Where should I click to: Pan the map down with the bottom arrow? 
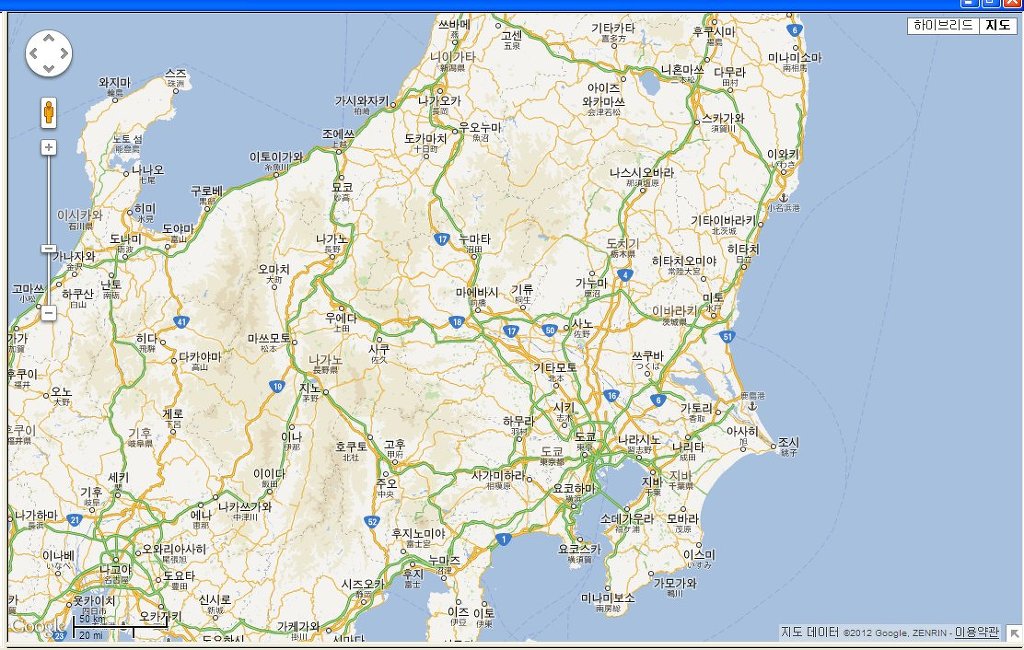49,68
